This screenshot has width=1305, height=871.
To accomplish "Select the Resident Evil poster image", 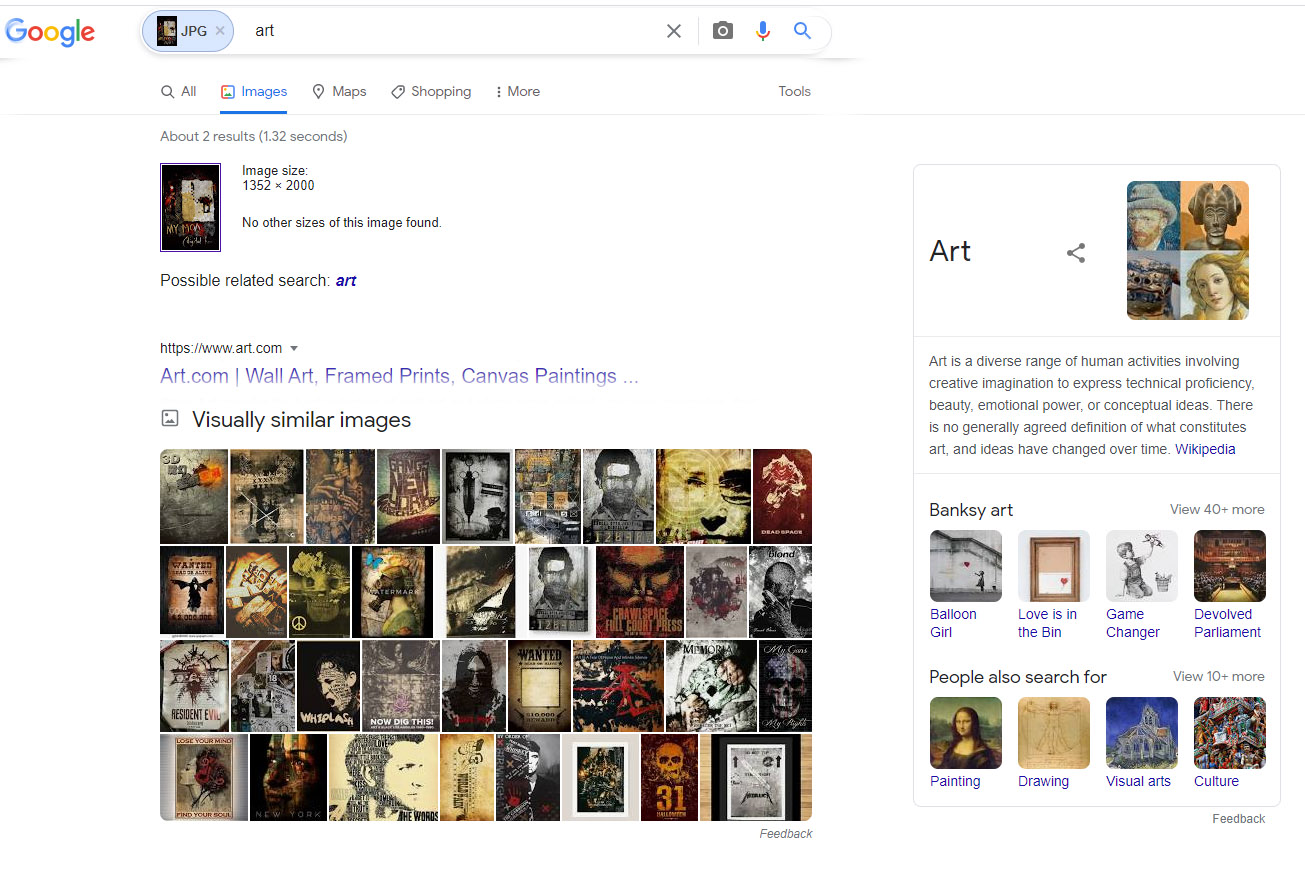I will [x=194, y=686].
